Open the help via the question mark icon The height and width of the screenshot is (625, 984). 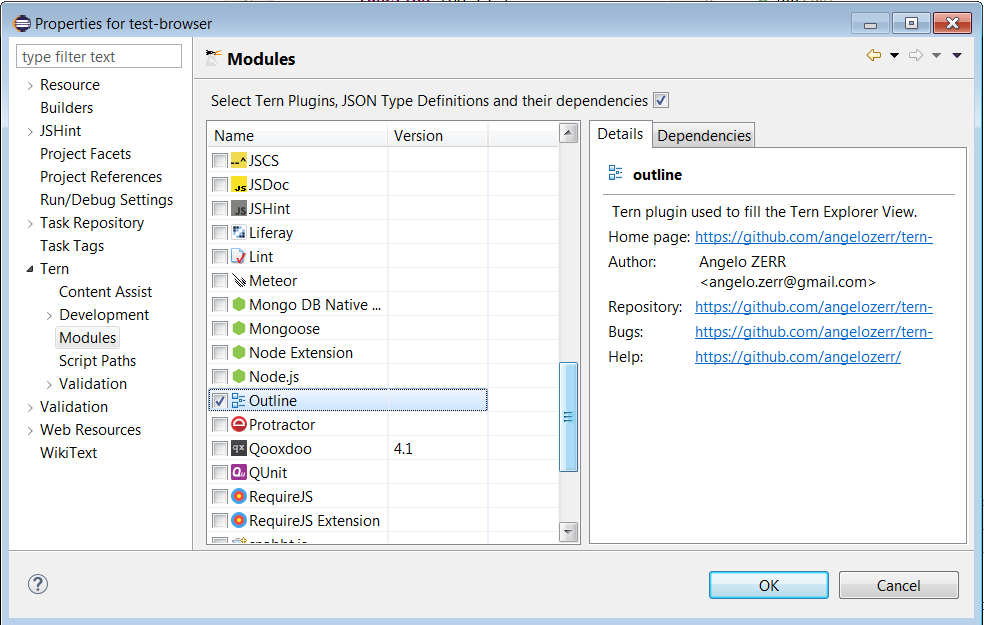pyautogui.click(x=37, y=584)
